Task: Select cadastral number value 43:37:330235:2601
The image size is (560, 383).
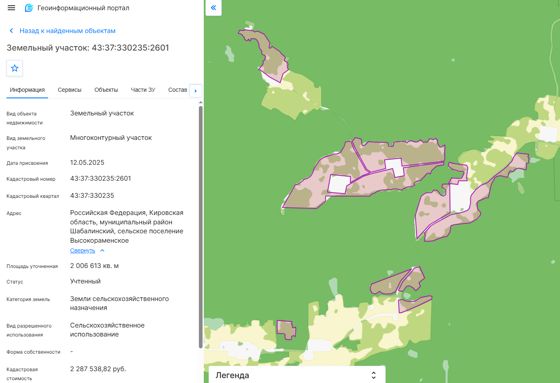Action: click(101, 179)
